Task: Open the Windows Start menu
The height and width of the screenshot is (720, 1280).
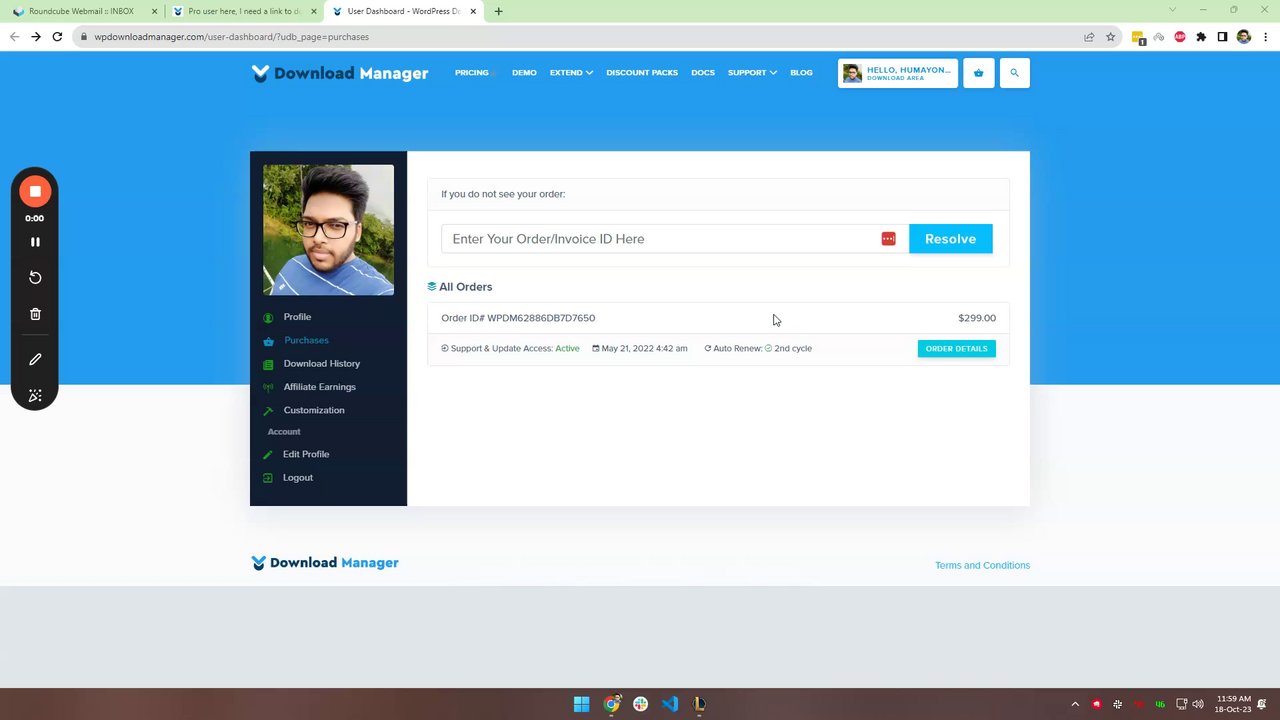Action: point(581,704)
